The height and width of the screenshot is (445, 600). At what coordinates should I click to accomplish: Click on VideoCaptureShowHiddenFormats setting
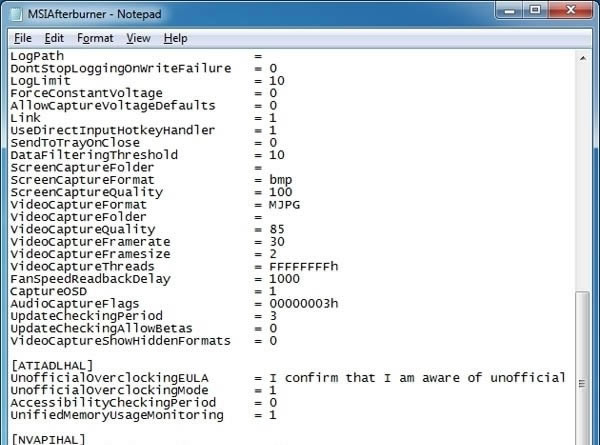(121, 341)
